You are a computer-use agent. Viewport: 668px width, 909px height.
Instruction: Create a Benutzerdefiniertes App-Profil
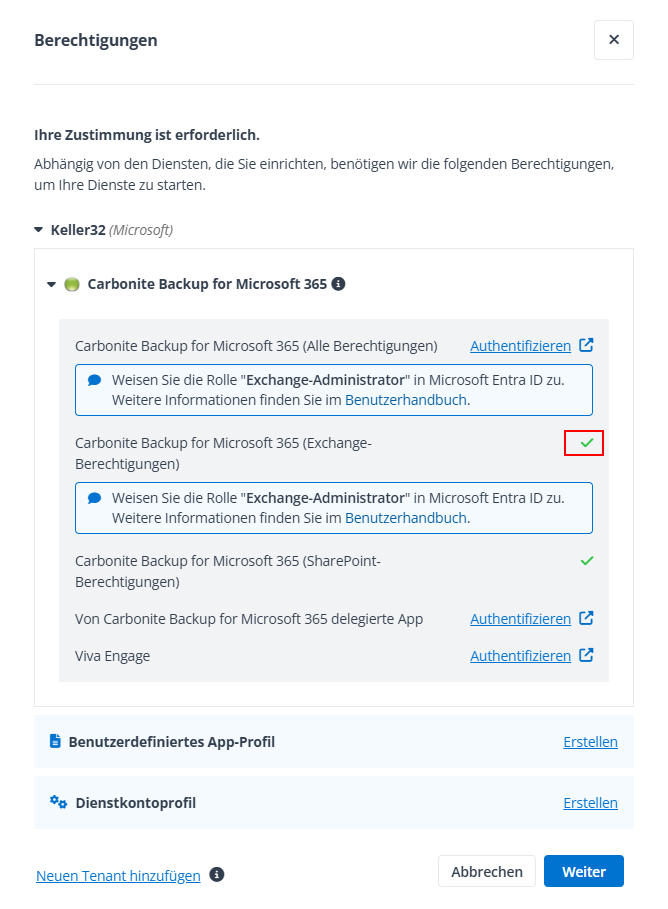click(590, 742)
